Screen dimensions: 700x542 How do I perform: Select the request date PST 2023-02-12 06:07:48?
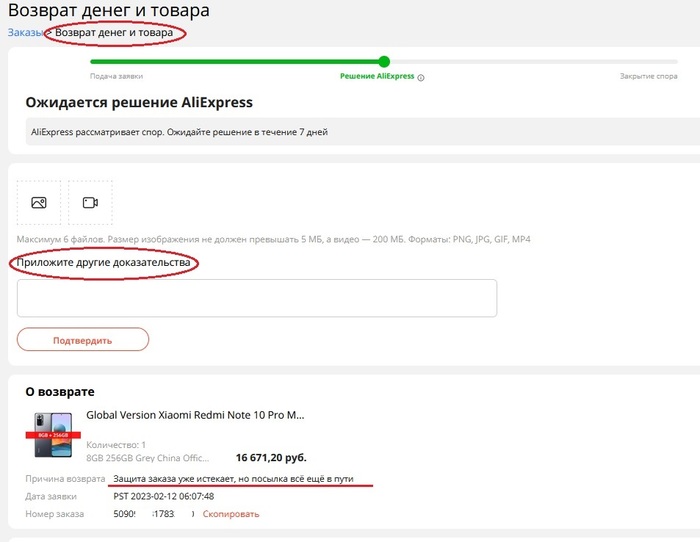coord(164,496)
